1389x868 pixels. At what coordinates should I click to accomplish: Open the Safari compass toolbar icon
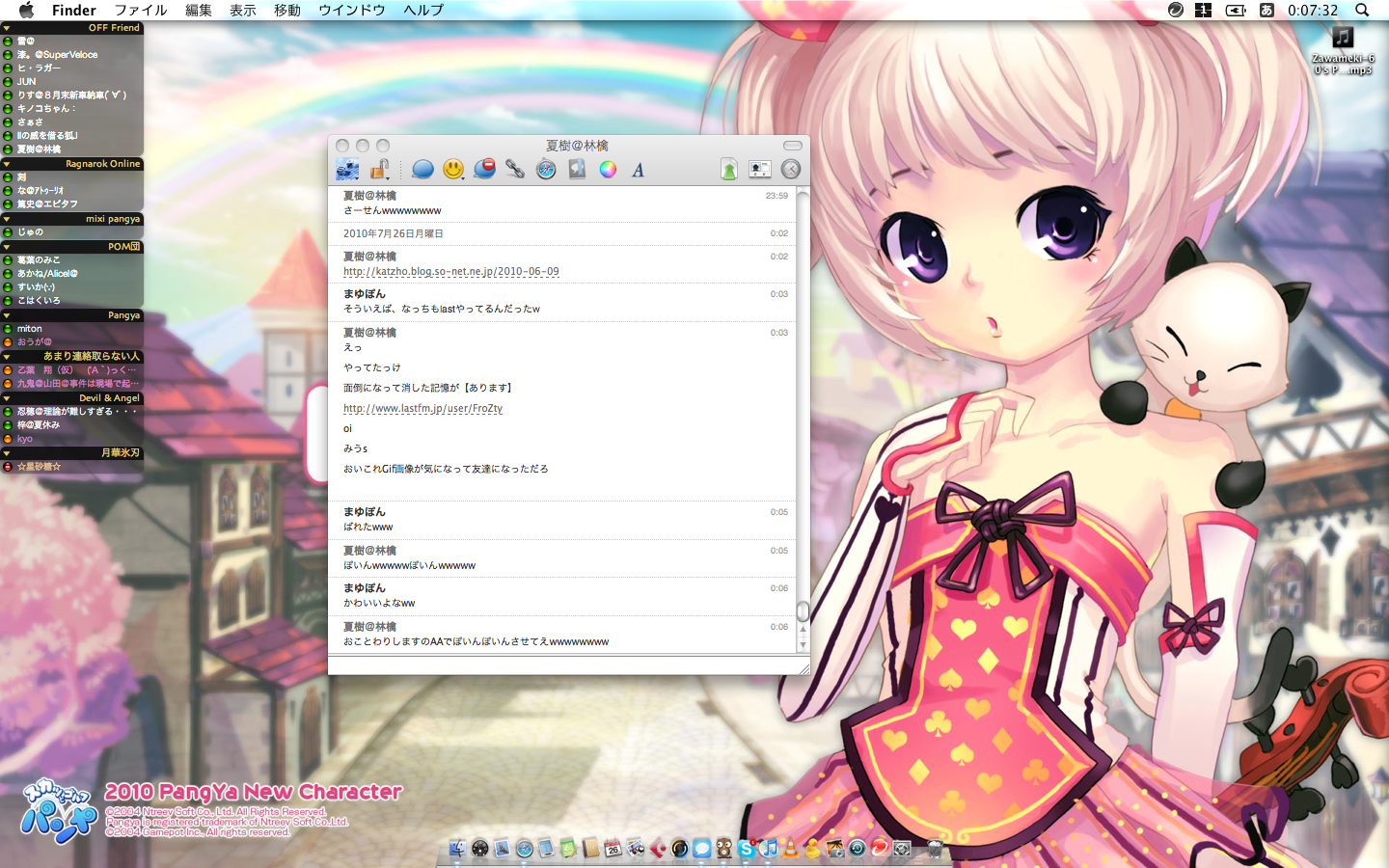546,170
